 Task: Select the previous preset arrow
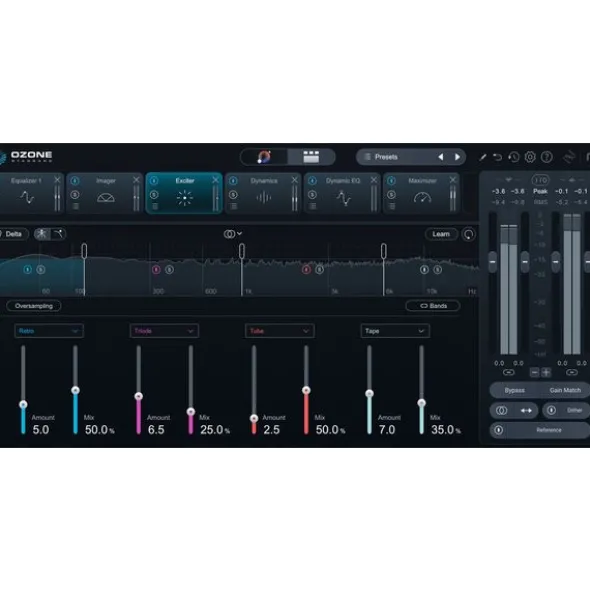pos(440,157)
